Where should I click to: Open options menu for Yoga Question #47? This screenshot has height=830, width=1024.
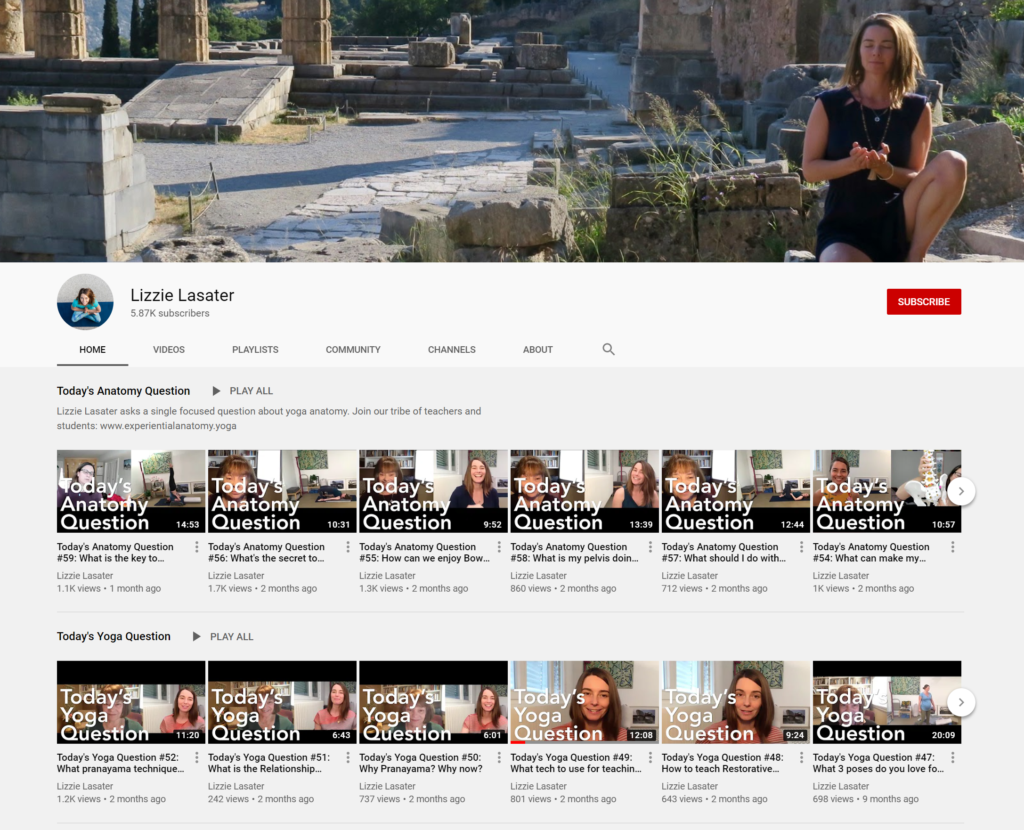point(953,758)
